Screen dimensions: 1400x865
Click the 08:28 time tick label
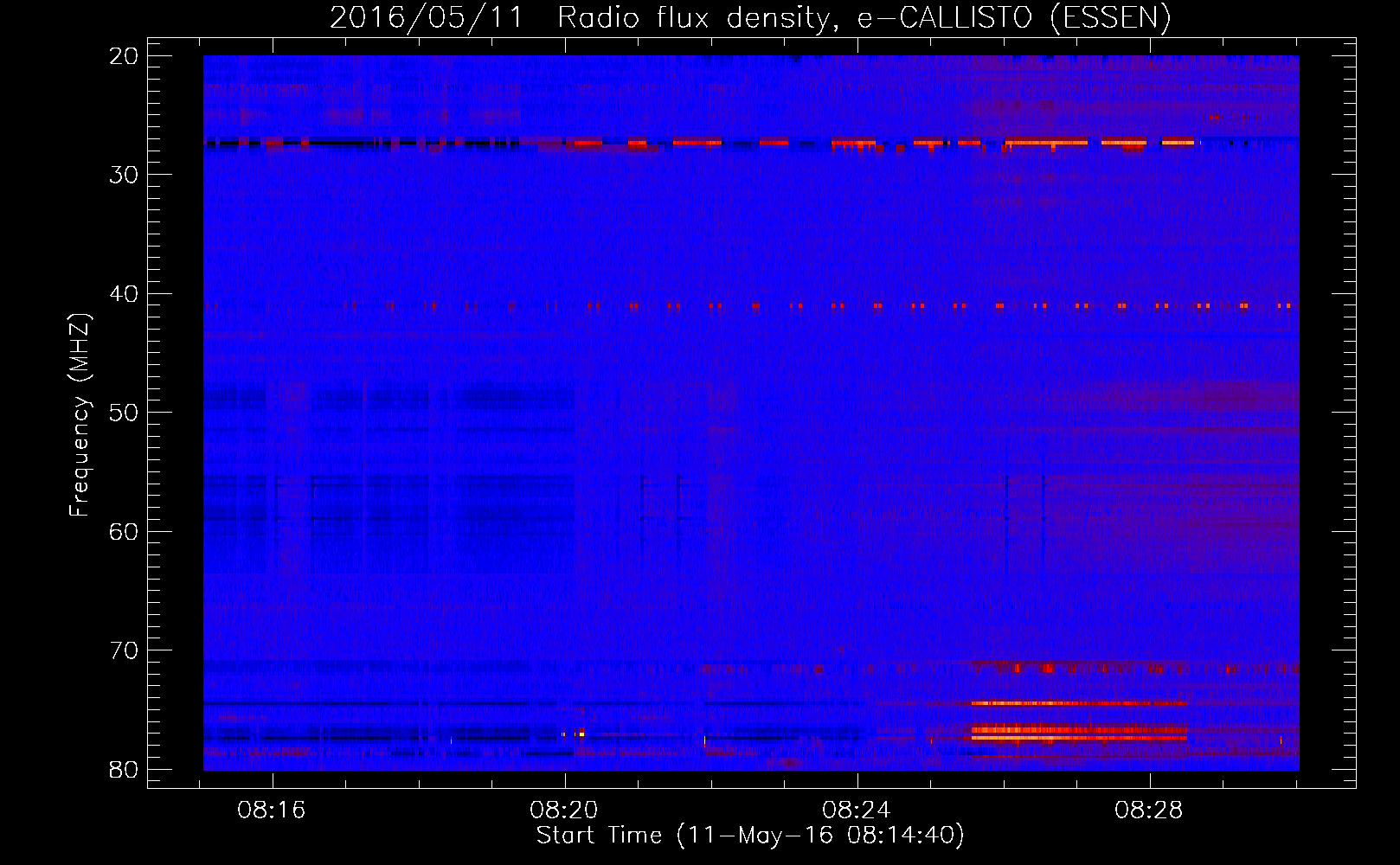click(1149, 811)
